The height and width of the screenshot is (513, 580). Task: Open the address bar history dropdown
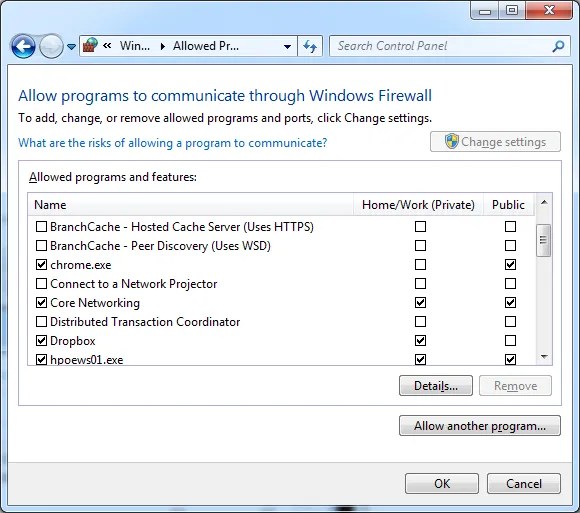[x=287, y=47]
